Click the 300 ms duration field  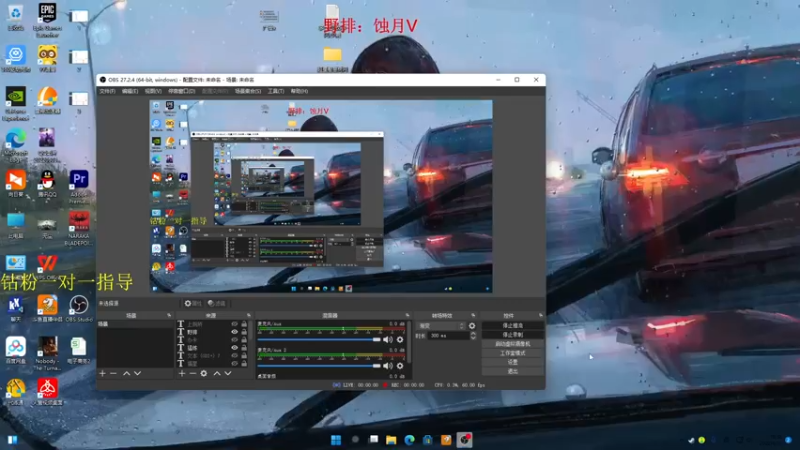point(447,336)
